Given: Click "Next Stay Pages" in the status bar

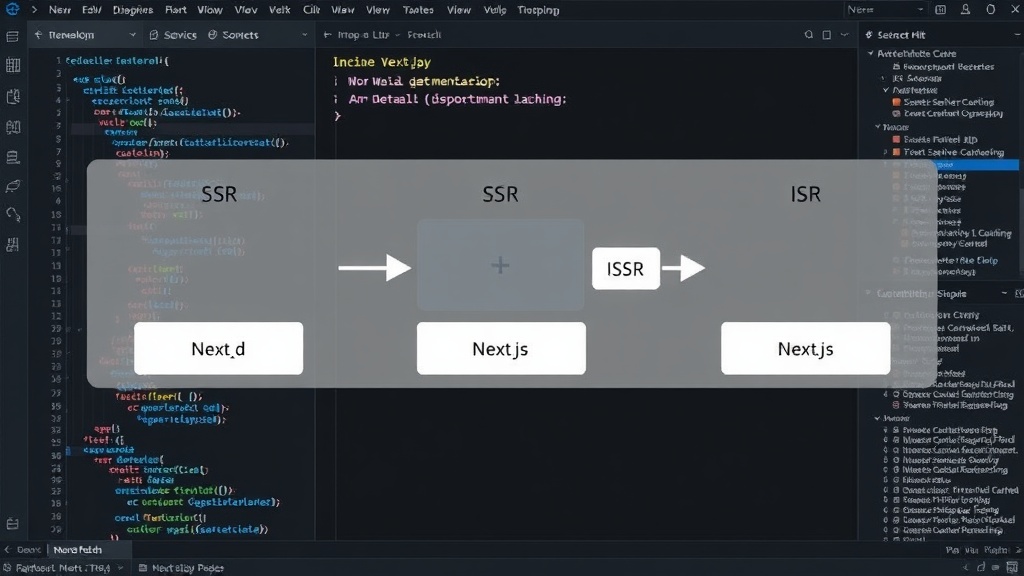Looking at the screenshot, I should tap(187, 568).
